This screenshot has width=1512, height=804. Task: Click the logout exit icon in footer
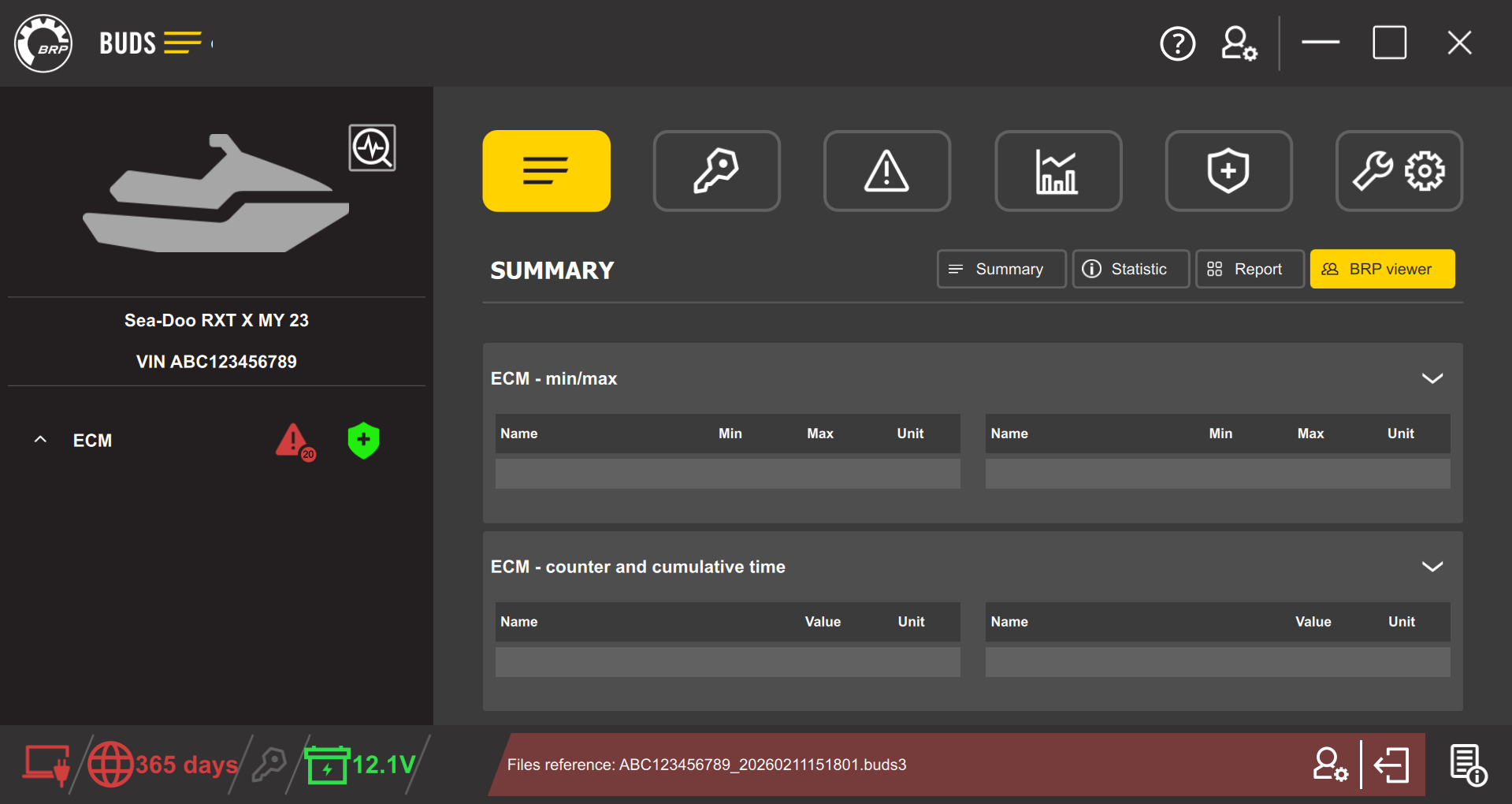click(x=1391, y=765)
